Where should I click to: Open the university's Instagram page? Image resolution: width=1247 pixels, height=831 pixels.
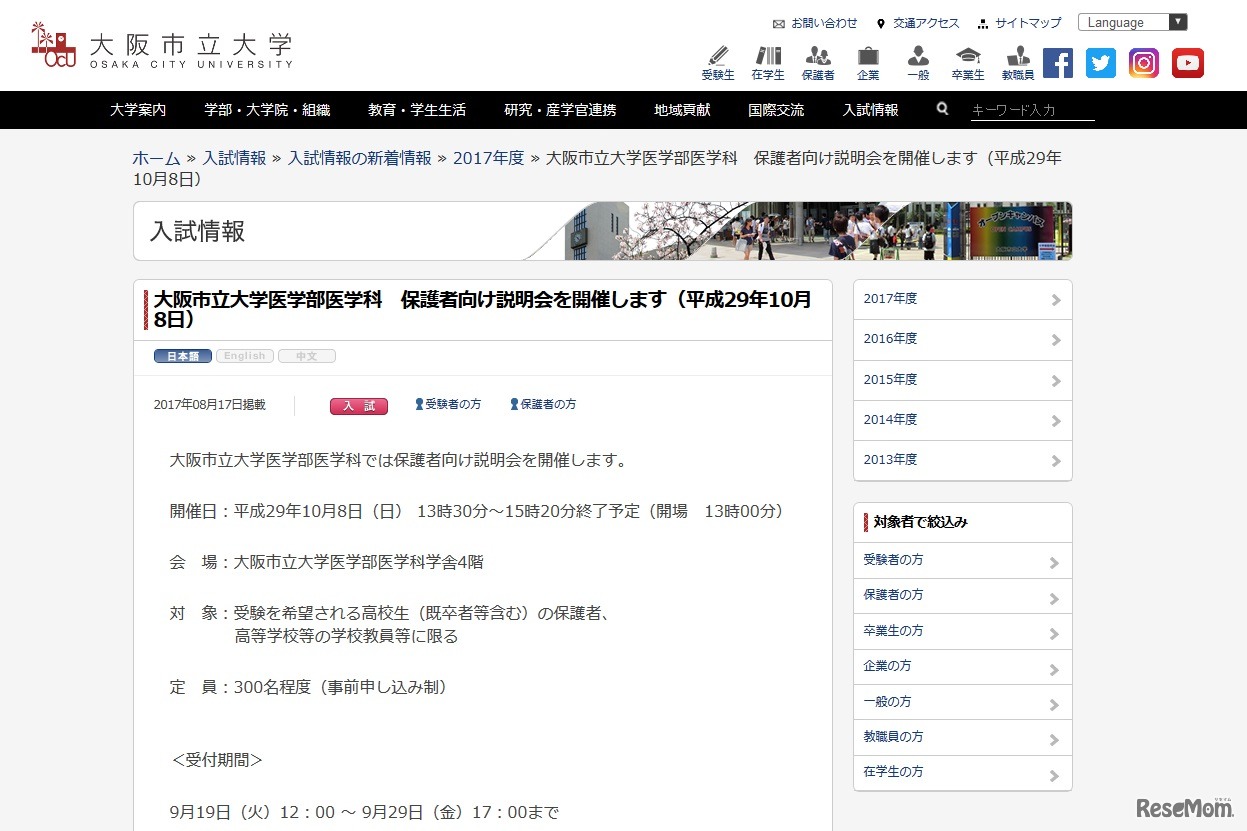click(x=1143, y=62)
